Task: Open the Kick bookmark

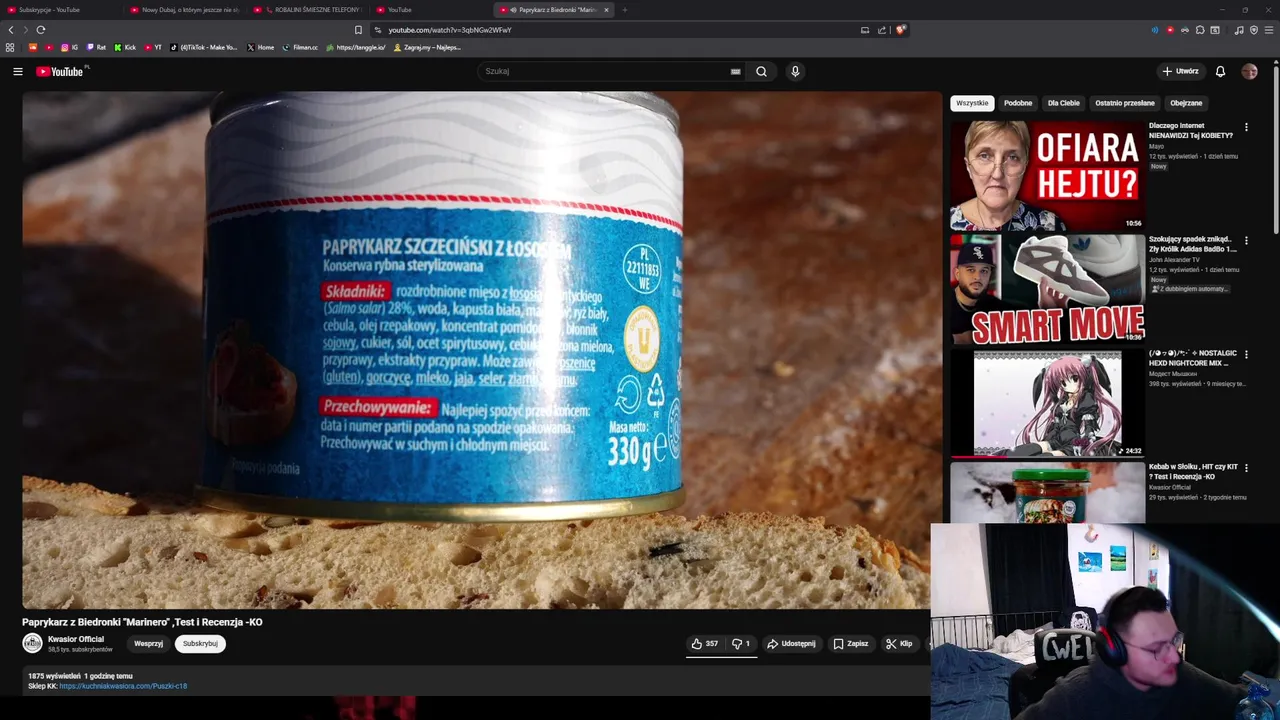Action: coord(125,47)
